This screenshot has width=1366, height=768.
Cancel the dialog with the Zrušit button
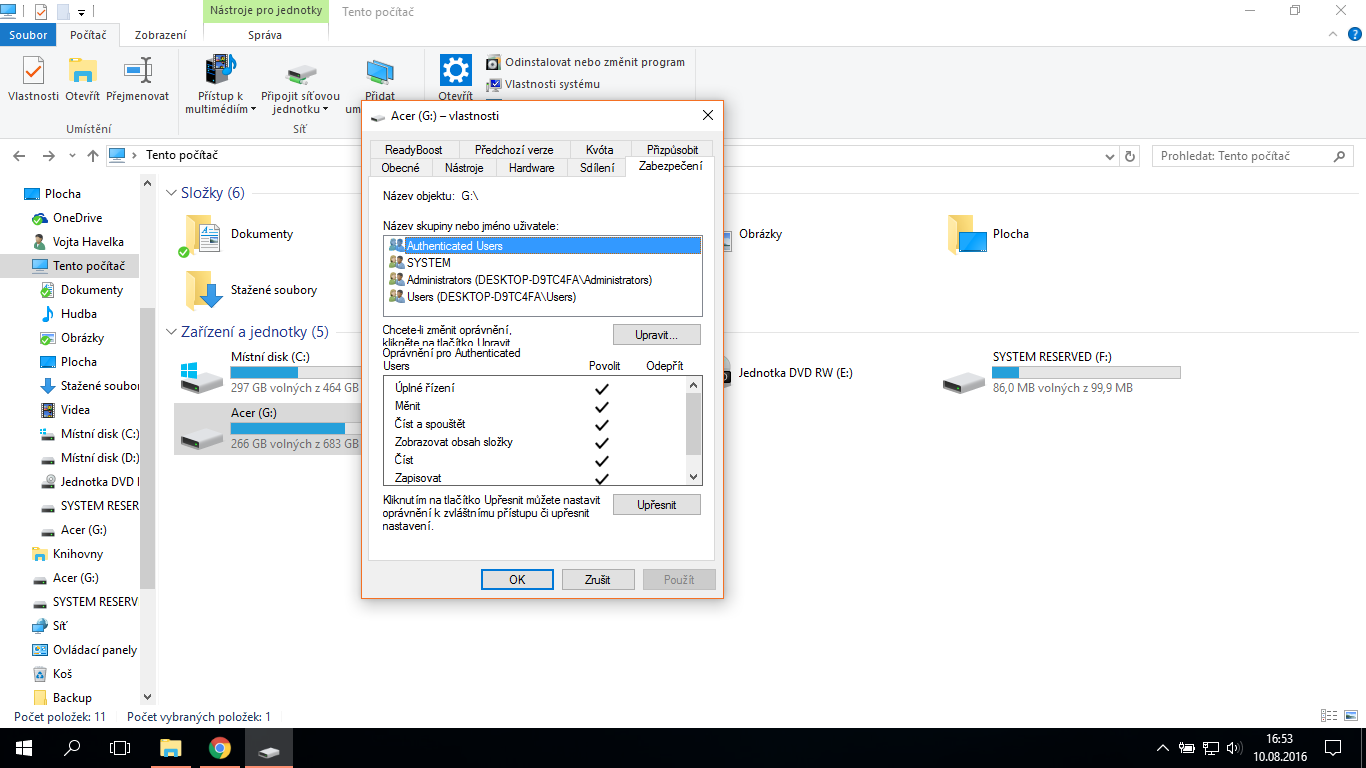598,580
